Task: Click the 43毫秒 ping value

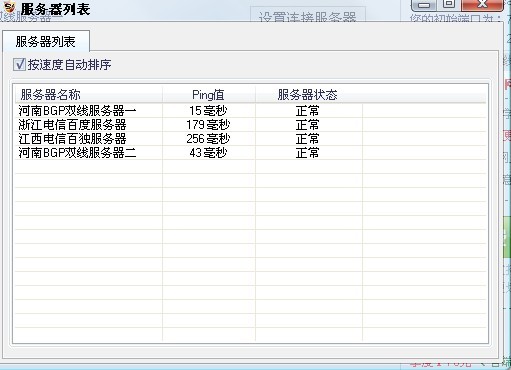Action: pos(208,153)
